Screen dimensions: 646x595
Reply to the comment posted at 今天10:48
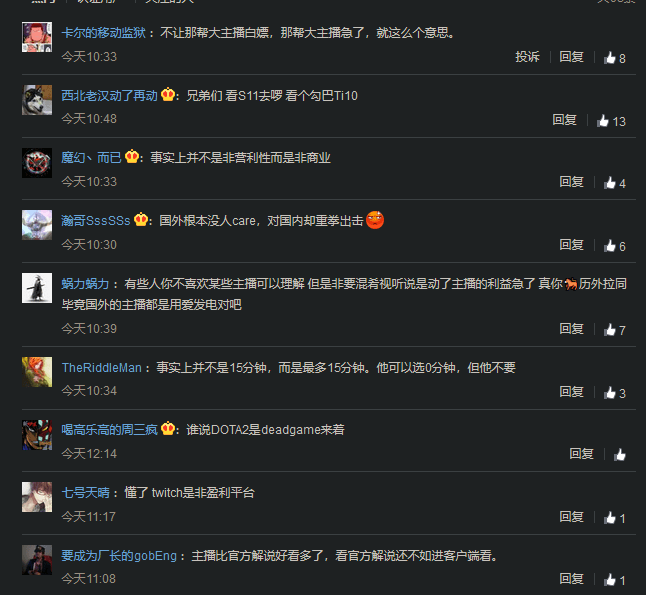point(564,120)
